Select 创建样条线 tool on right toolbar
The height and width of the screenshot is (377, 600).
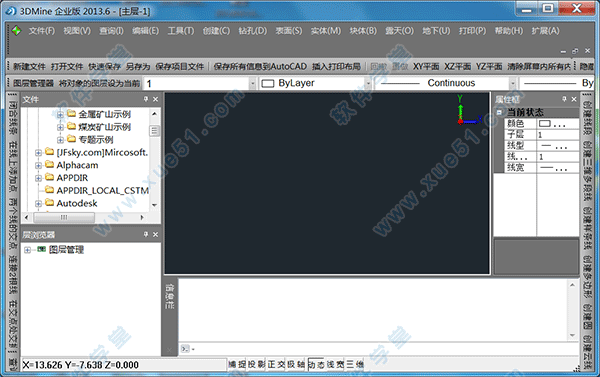[x=587, y=228]
